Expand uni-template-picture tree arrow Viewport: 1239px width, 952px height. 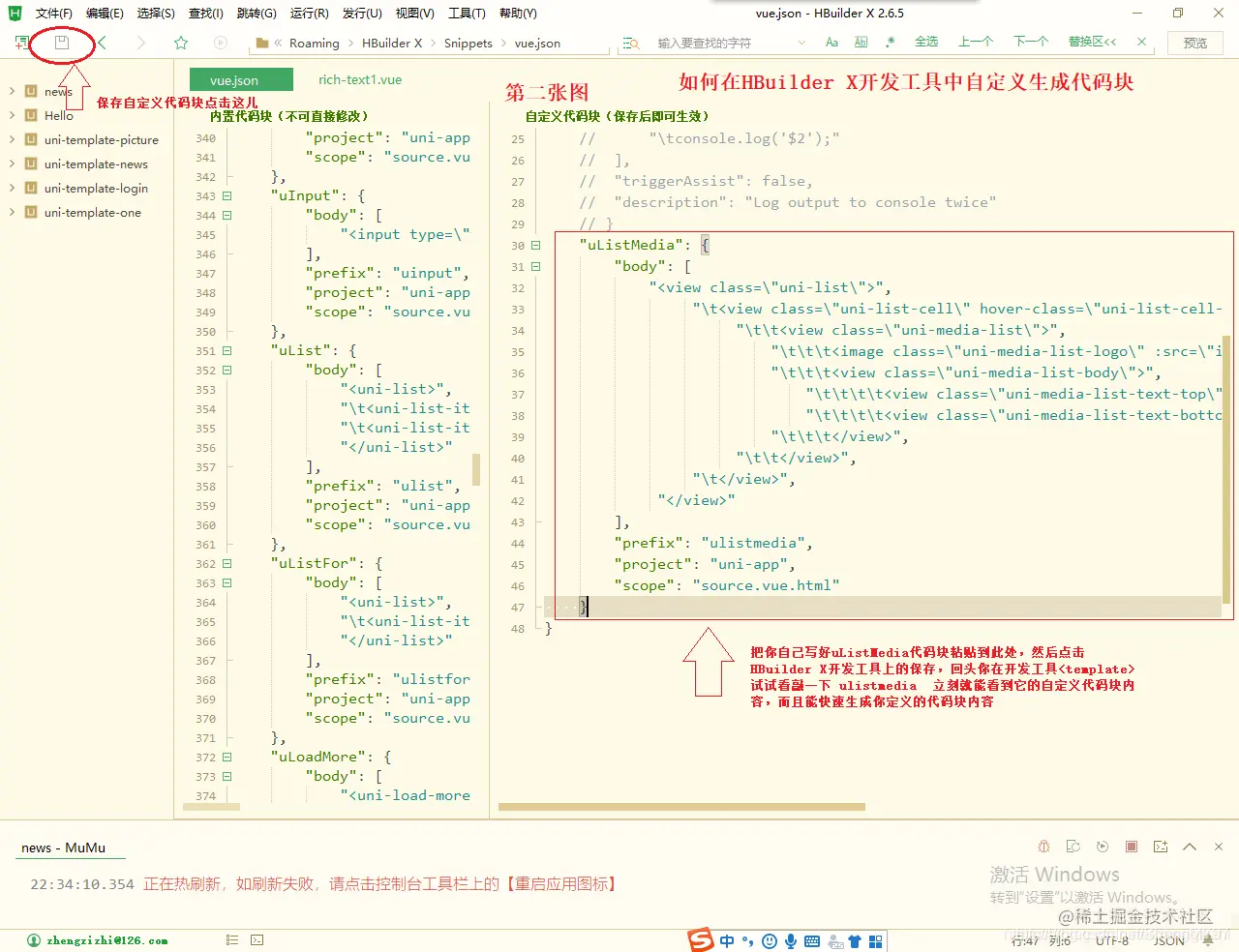pyautogui.click(x=12, y=139)
